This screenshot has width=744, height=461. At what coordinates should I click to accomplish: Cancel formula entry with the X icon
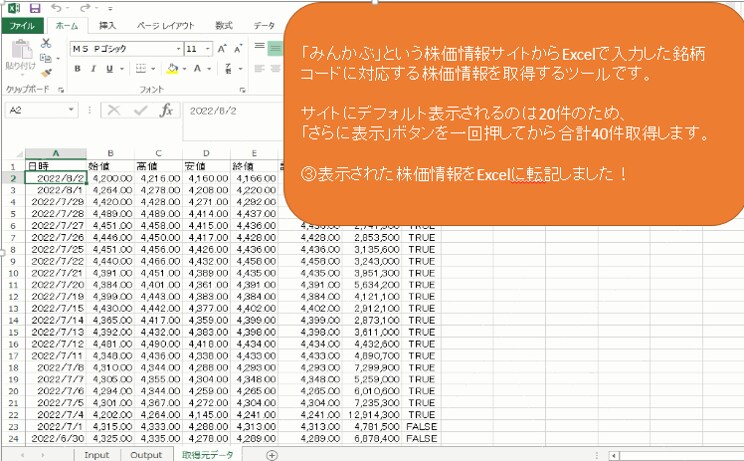pos(113,111)
